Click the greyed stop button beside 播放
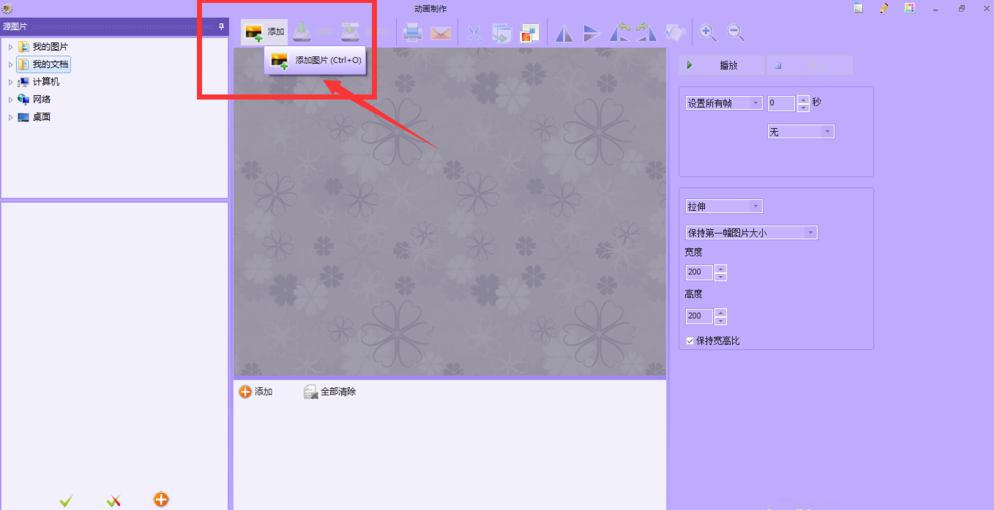 pyautogui.click(x=810, y=65)
